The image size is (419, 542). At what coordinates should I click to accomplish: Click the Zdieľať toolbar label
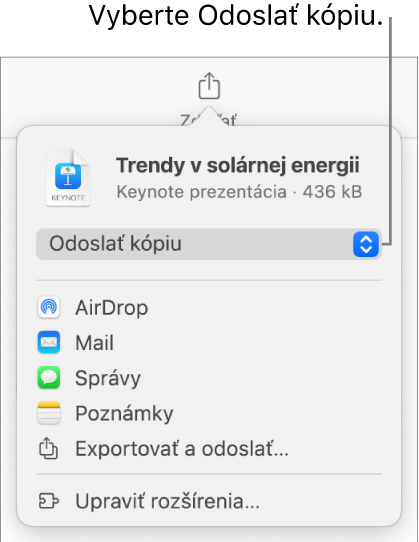point(208,120)
